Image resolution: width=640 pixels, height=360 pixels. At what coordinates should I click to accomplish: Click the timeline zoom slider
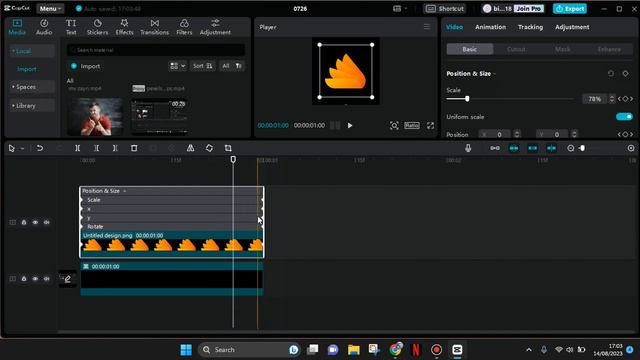[x=582, y=148]
